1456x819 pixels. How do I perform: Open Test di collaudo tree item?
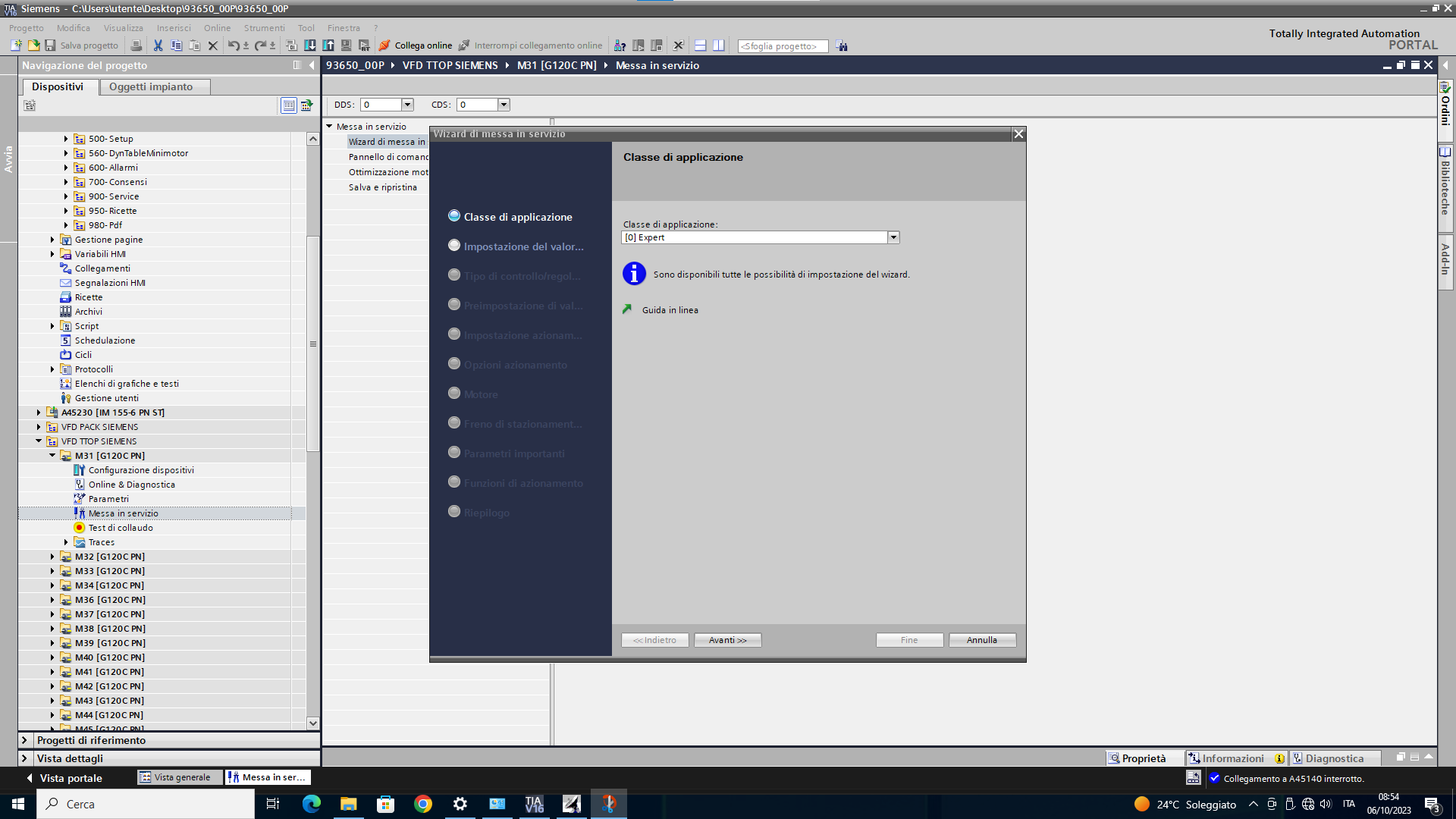click(x=121, y=528)
